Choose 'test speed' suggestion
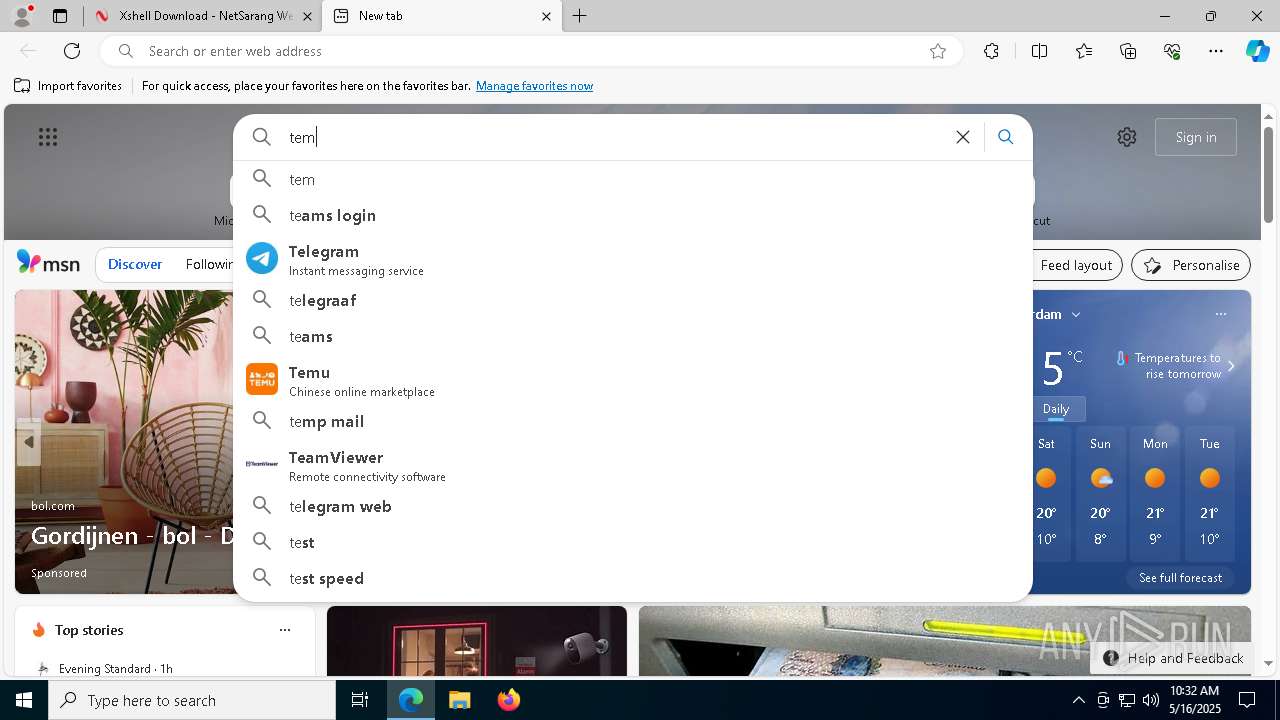 (x=632, y=578)
